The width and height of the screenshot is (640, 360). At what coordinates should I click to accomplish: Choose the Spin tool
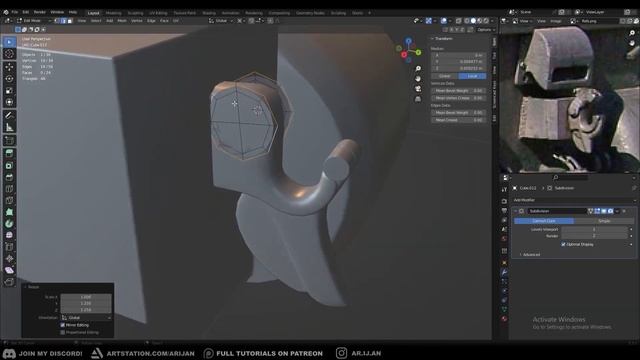[x=9, y=224]
